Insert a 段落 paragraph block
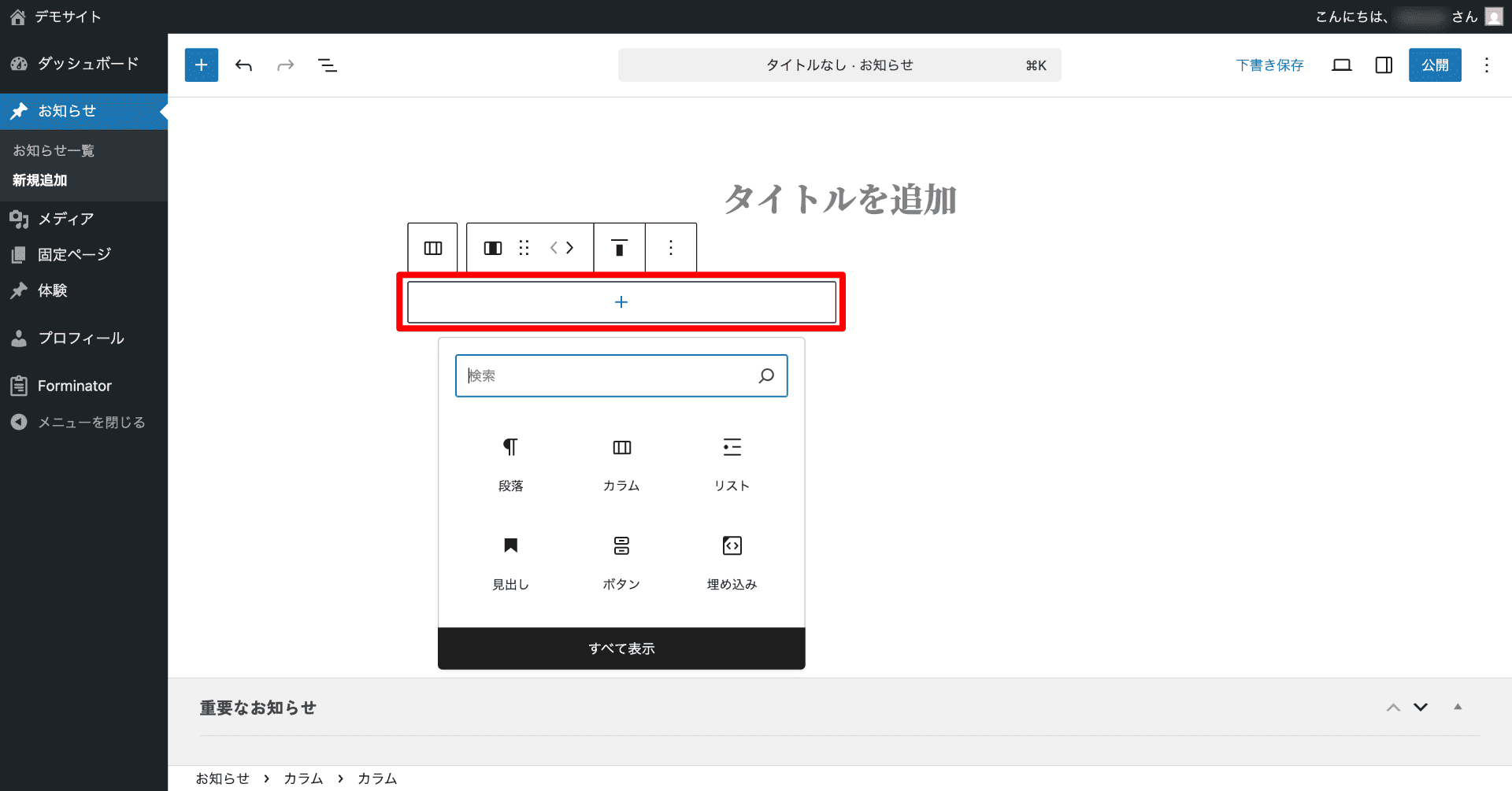Image resolution: width=1512 pixels, height=791 pixels. click(x=511, y=464)
